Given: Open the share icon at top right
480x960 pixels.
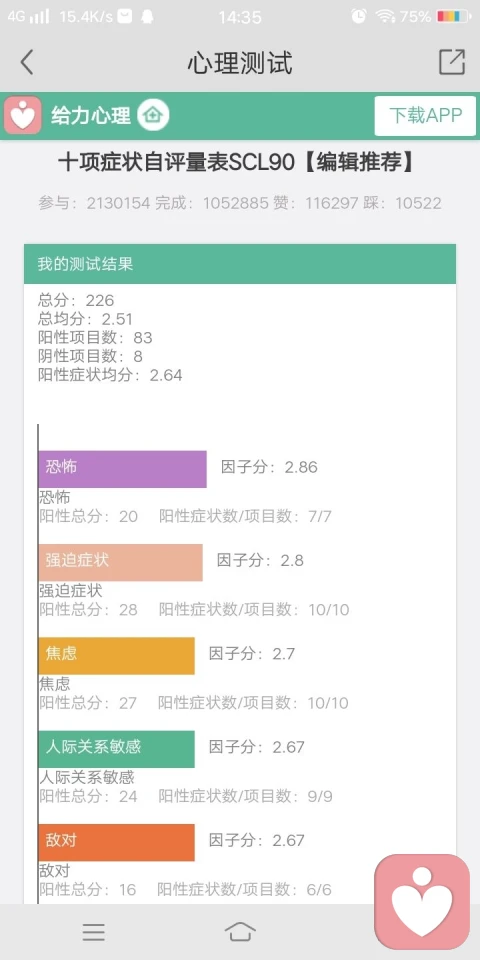Looking at the screenshot, I should 452,62.
